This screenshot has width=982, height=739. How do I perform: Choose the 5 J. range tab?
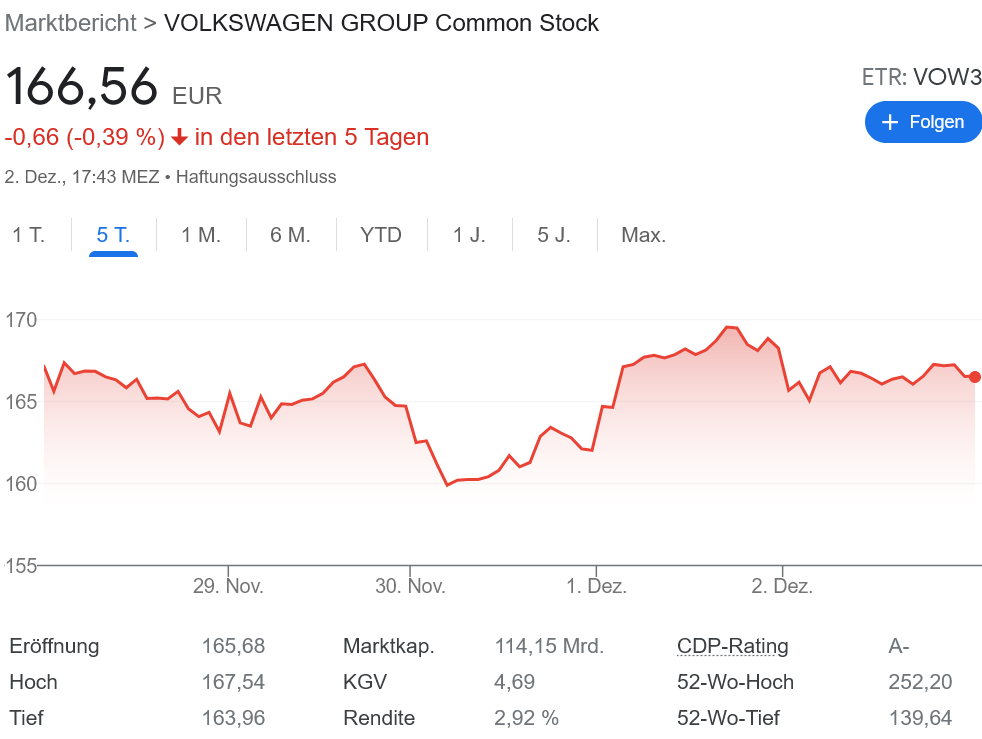[x=554, y=236]
